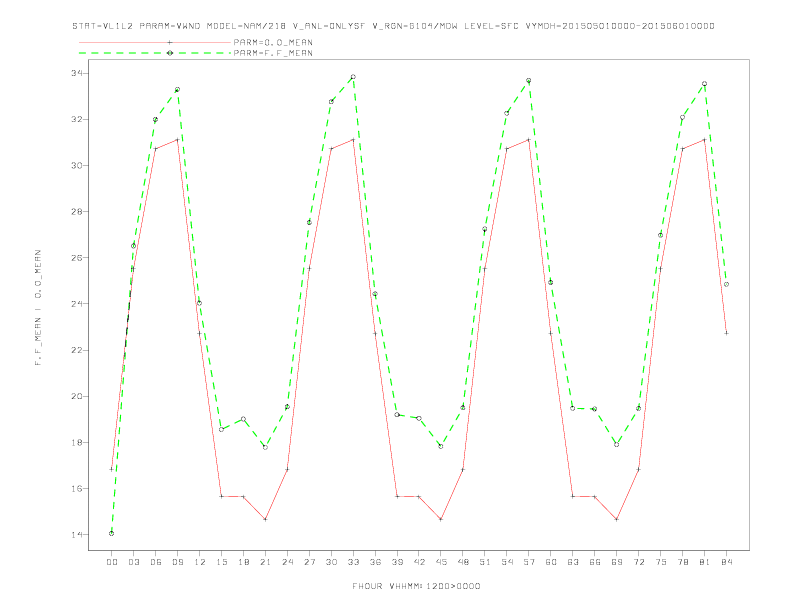The width and height of the screenshot is (792, 612).
Task: Click the x-axis tick label 12
Action: 200,562
